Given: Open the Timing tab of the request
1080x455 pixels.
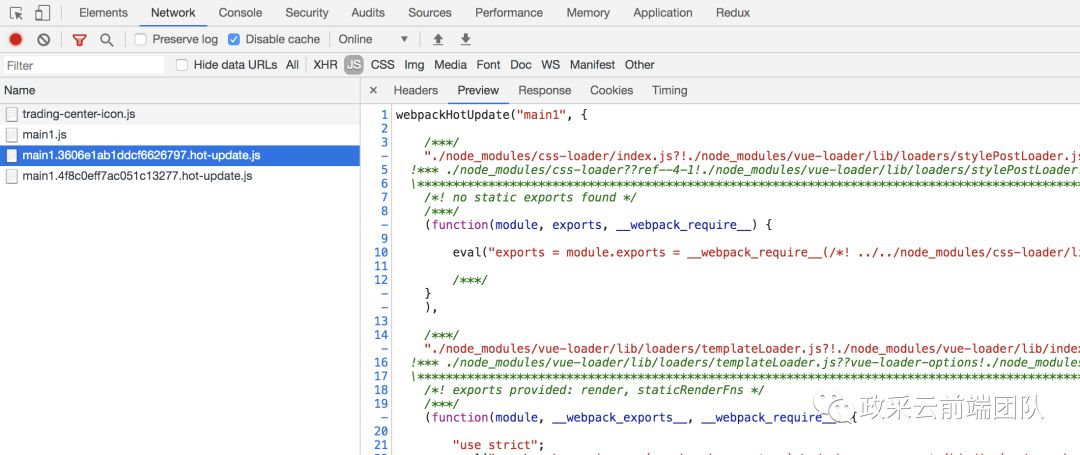Looking at the screenshot, I should pos(669,90).
